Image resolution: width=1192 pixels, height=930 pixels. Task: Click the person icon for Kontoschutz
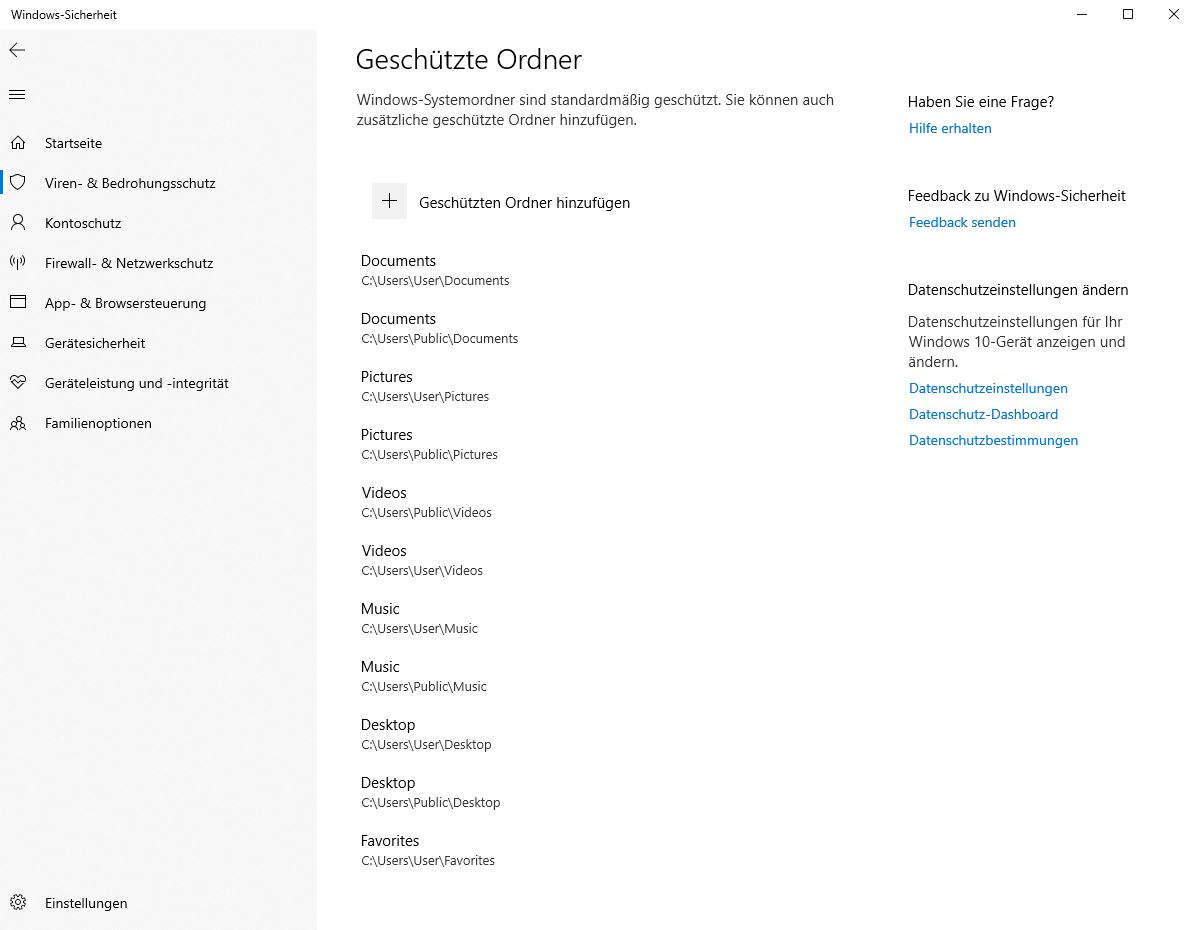[17, 223]
